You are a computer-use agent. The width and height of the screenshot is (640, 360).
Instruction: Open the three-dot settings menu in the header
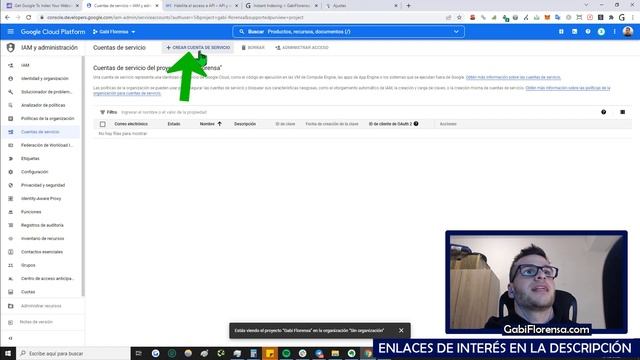coord(614,31)
